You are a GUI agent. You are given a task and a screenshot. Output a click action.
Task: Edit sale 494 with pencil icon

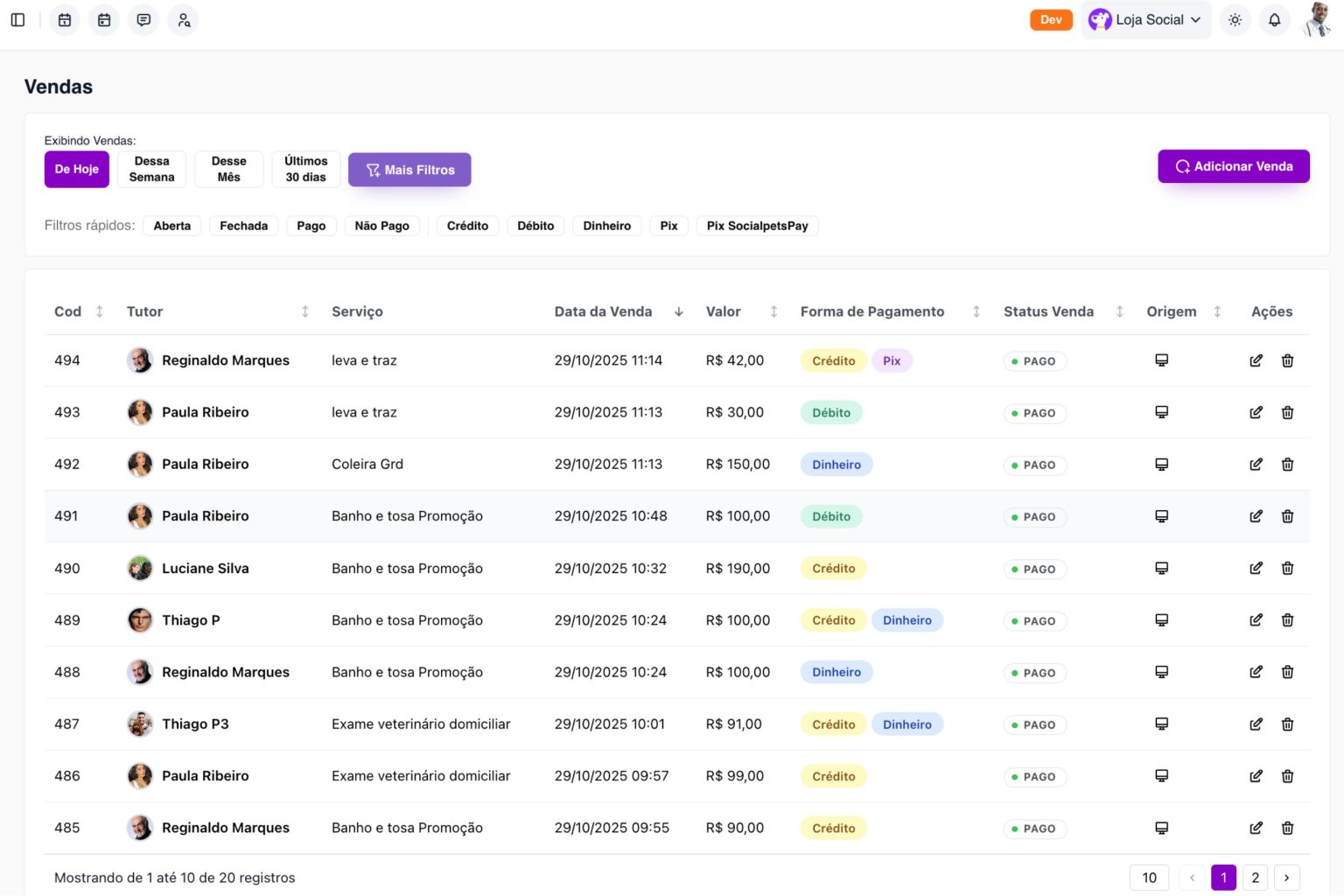(1256, 360)
